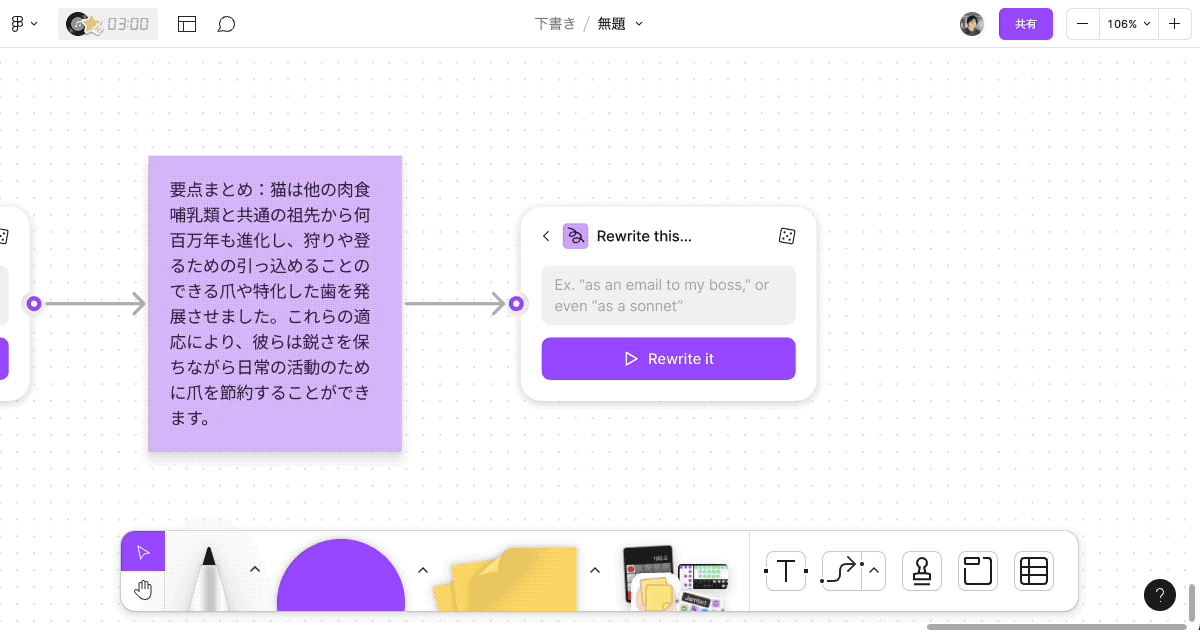Expand the shapes tool options
The width and height of the screenshot is (1200, 630).
click(423, 568)
